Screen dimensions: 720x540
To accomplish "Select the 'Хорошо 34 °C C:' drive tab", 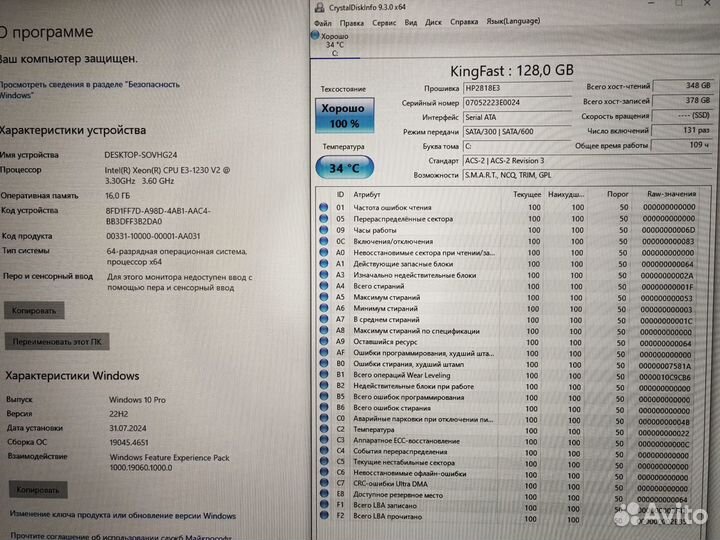I will pos(334,44).
